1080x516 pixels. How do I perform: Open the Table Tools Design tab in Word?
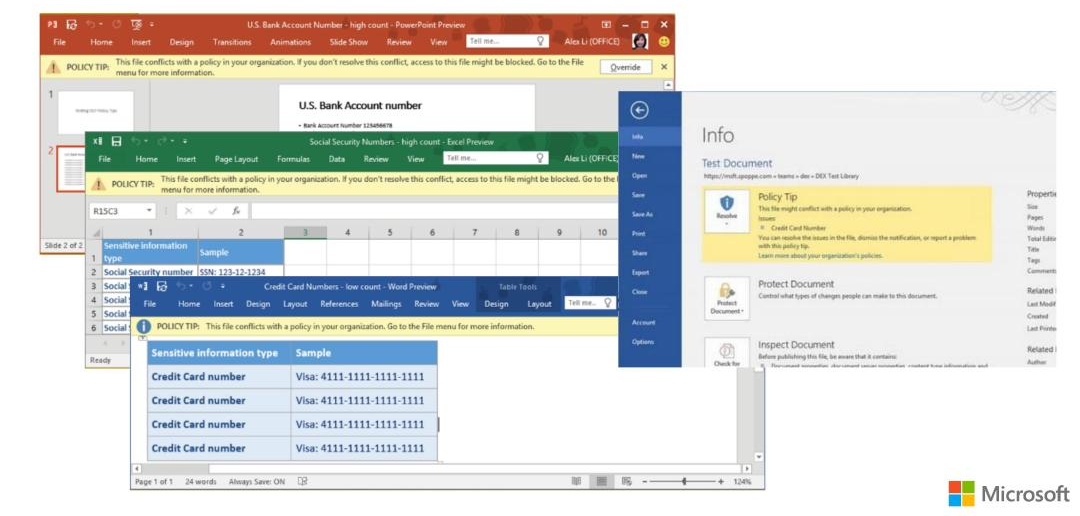(496, 304)
